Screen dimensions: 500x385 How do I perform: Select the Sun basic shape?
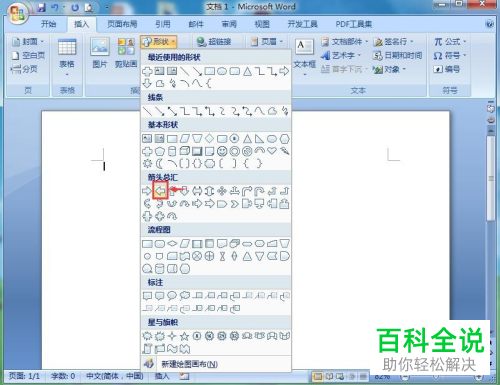click(147, 164)
